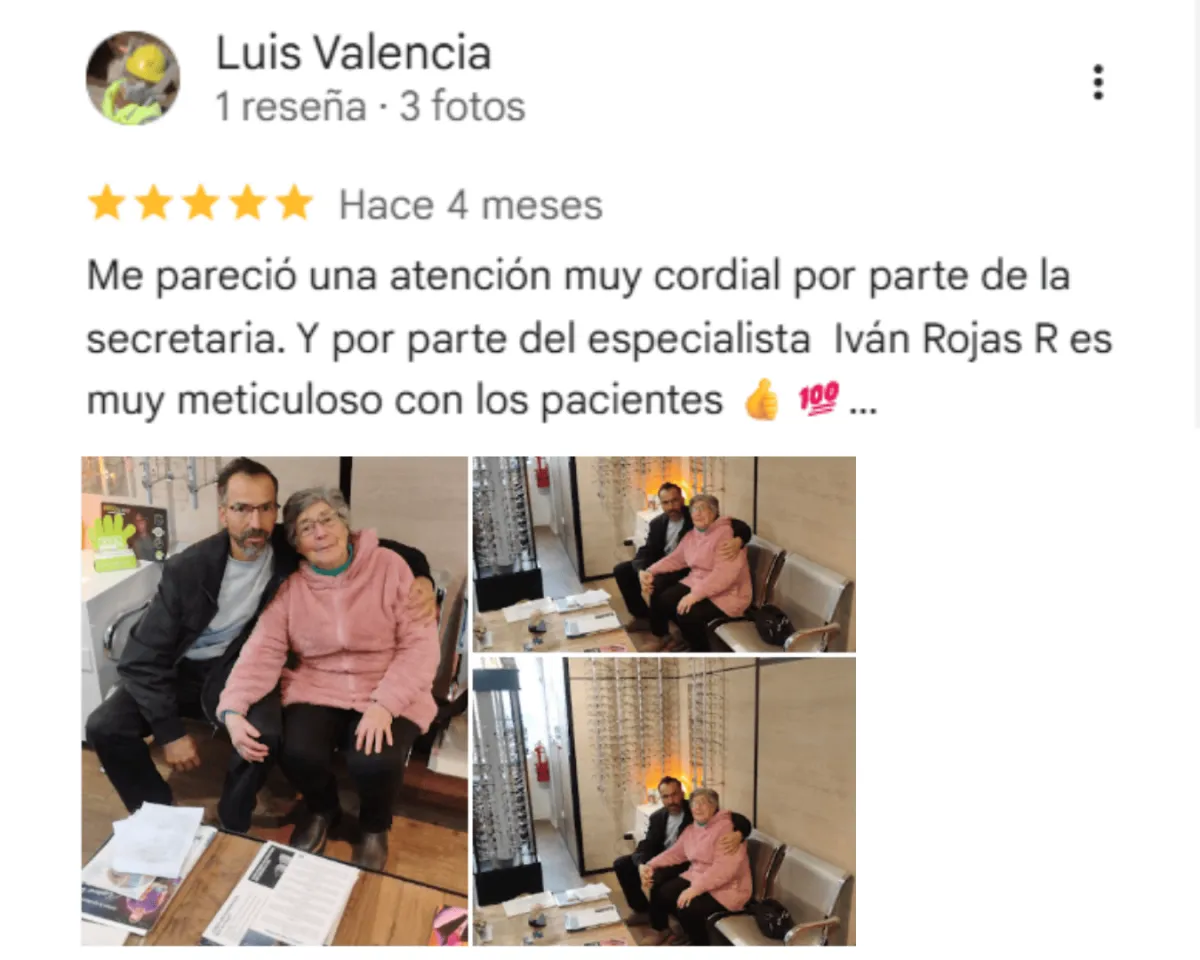Open the three-dot options menu

click(1098, 82)
